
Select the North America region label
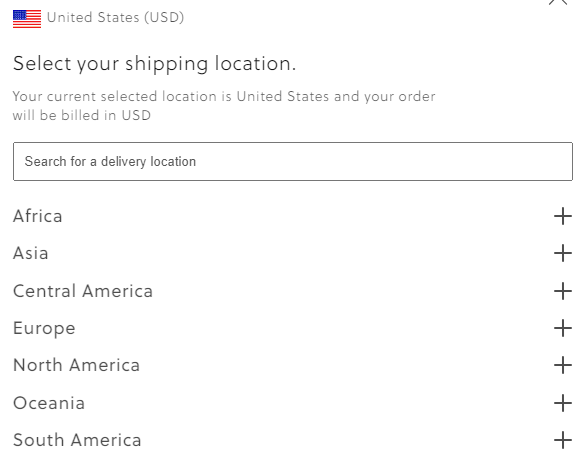point(77,365)
